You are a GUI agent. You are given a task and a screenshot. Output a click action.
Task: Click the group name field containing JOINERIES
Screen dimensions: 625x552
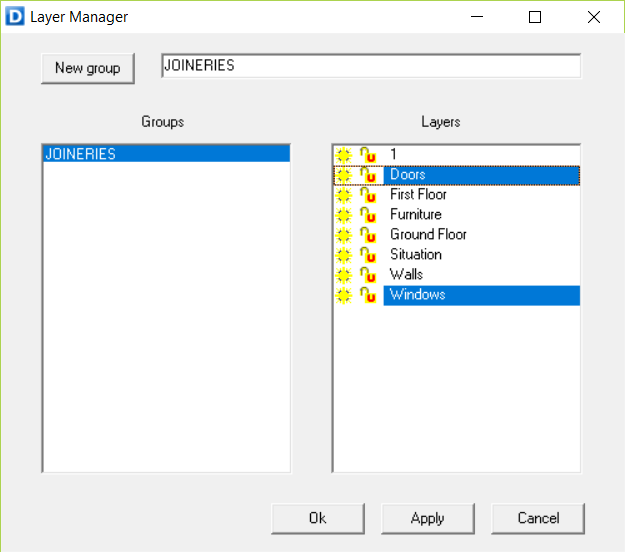(x=370, y=66)
